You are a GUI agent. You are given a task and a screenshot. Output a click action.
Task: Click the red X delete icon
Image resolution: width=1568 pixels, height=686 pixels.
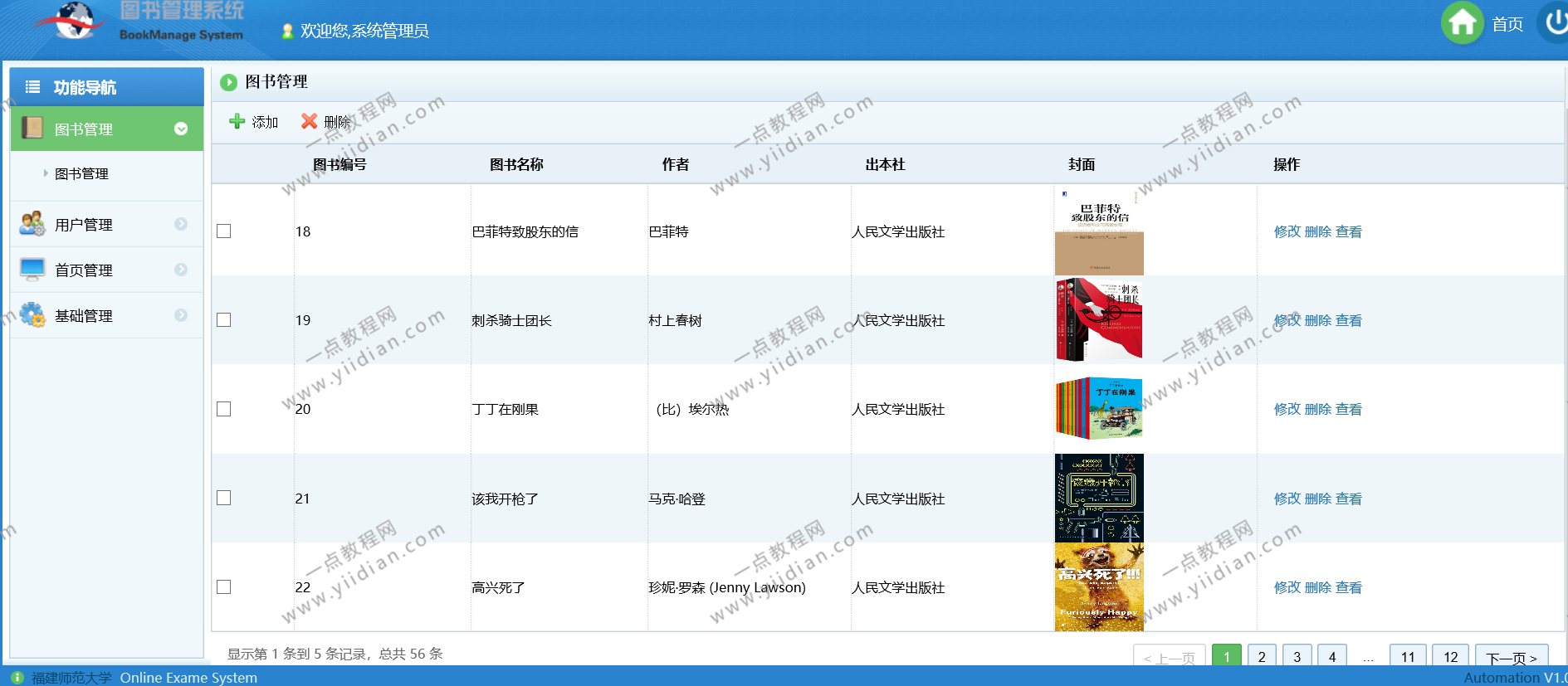pos(309,121)
